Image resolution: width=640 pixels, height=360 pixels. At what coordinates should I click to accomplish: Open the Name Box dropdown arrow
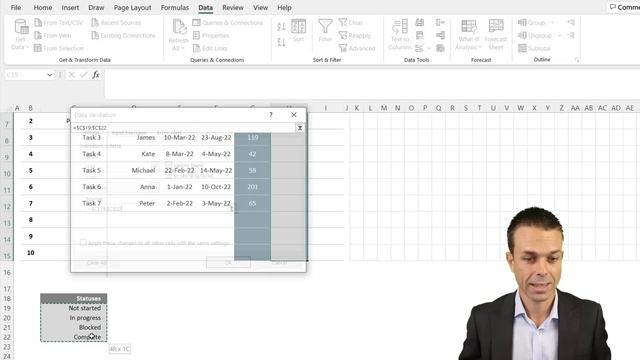click(49, 75)
